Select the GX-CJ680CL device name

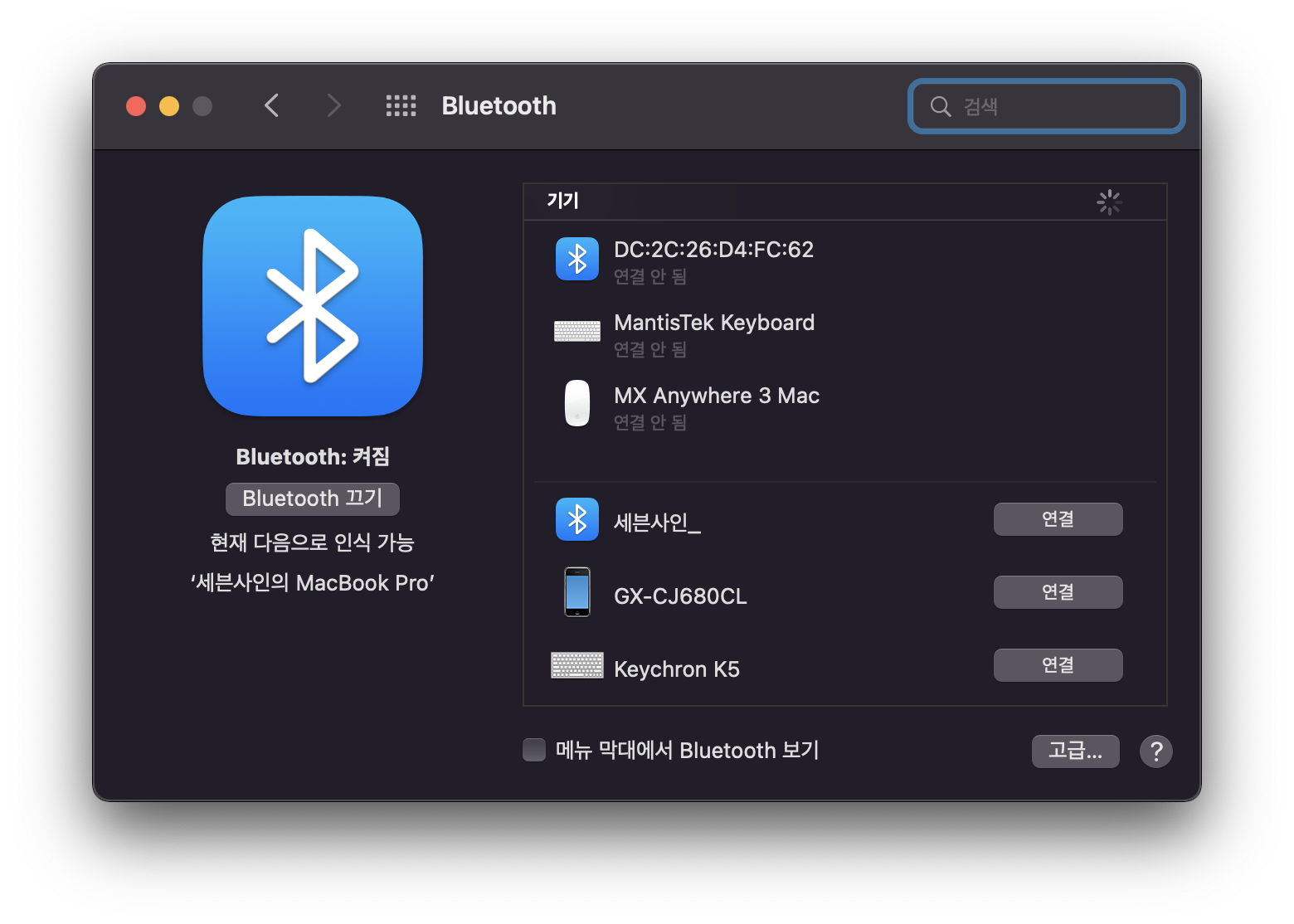point(680,596)
